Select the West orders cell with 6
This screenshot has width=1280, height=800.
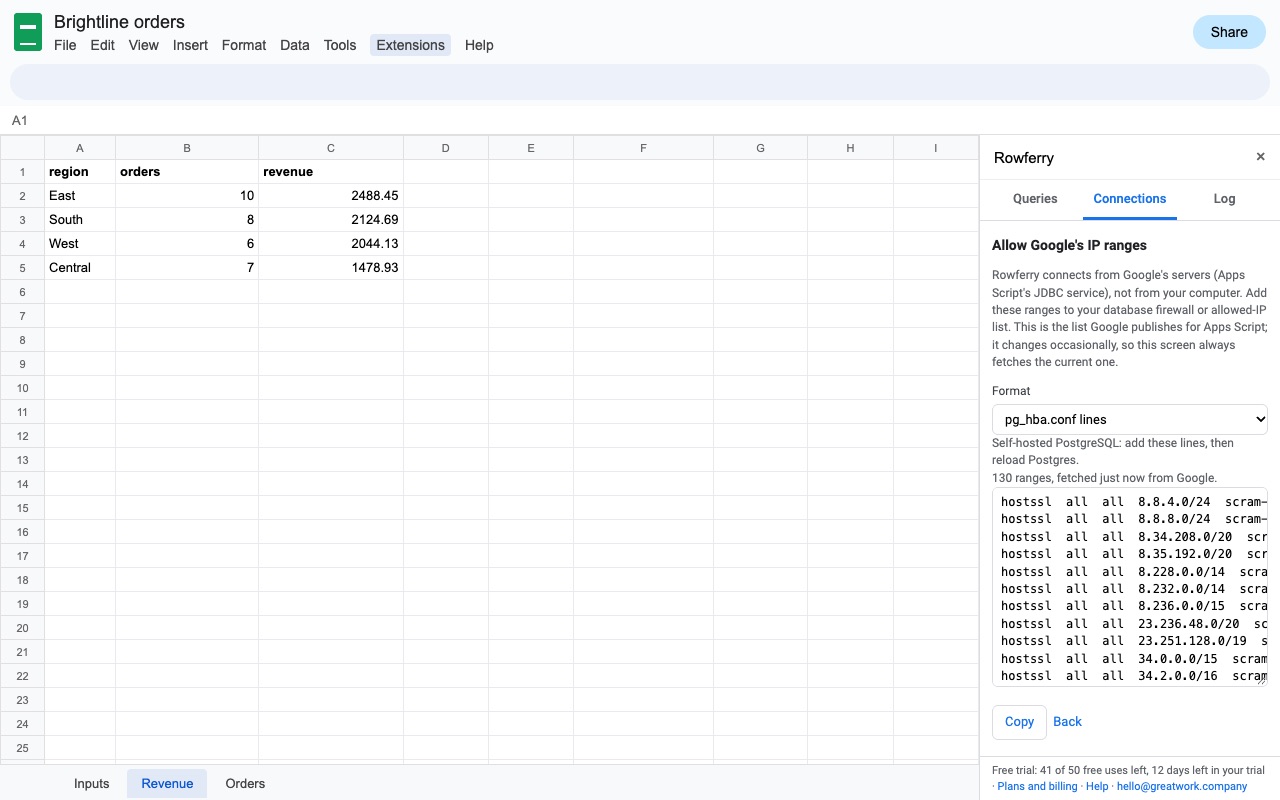point(187,244)
